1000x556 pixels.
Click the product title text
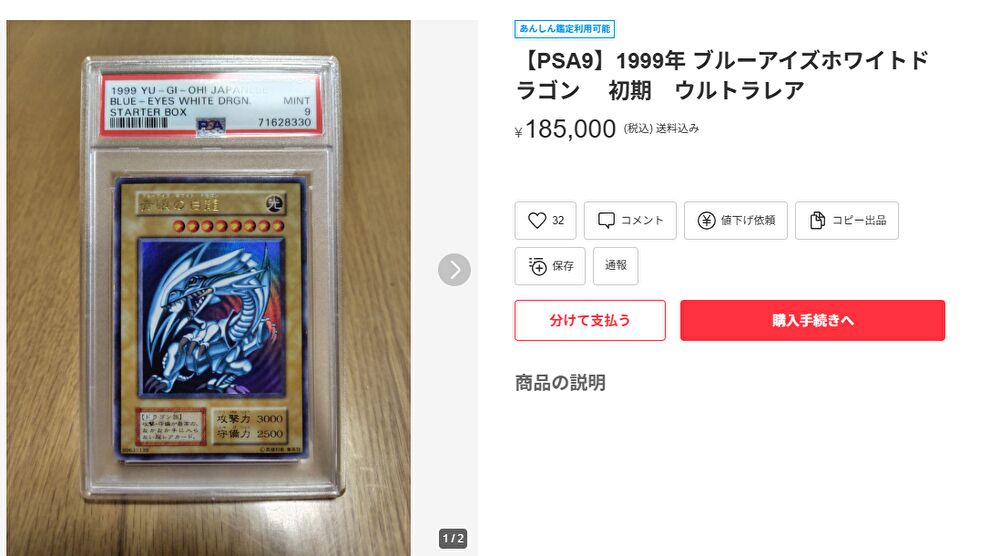coord(722,75)
